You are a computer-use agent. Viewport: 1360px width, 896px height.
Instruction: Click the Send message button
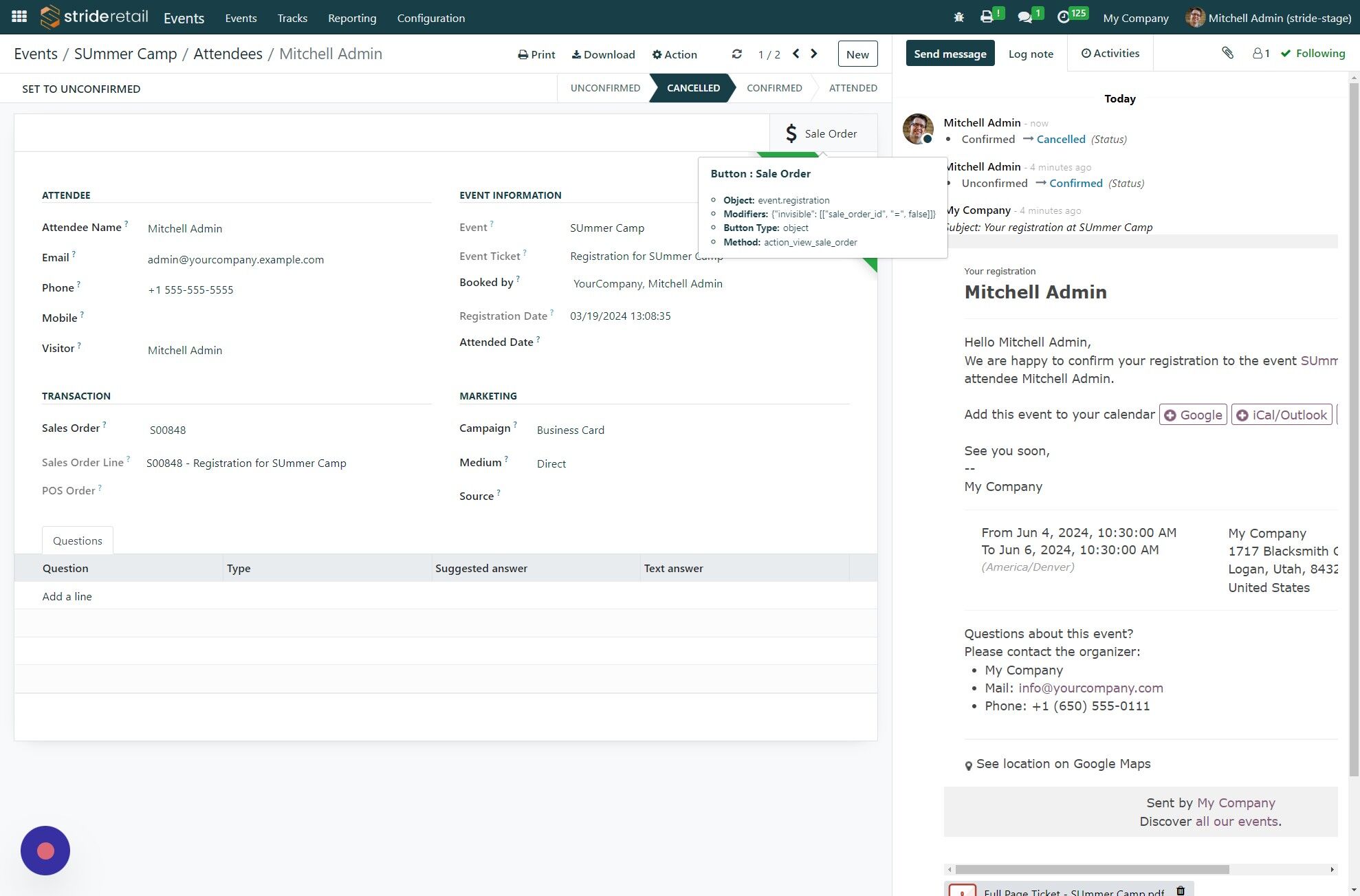tap(950, 54)
